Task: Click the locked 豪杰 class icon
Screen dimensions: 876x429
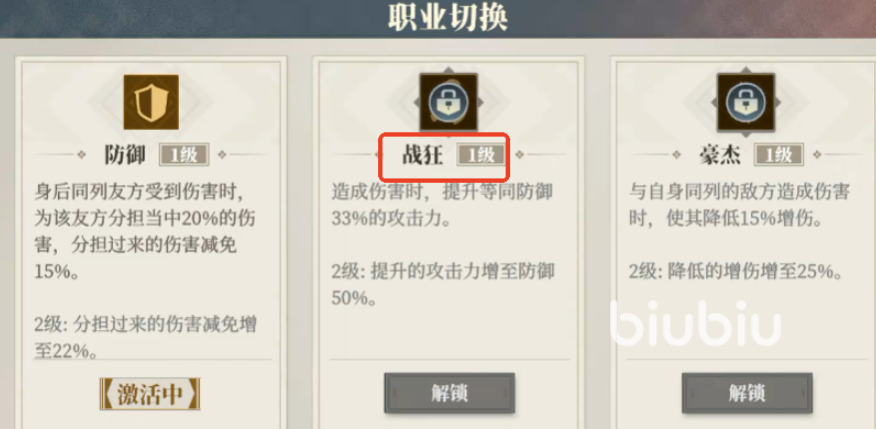Action: click(746, 102)
